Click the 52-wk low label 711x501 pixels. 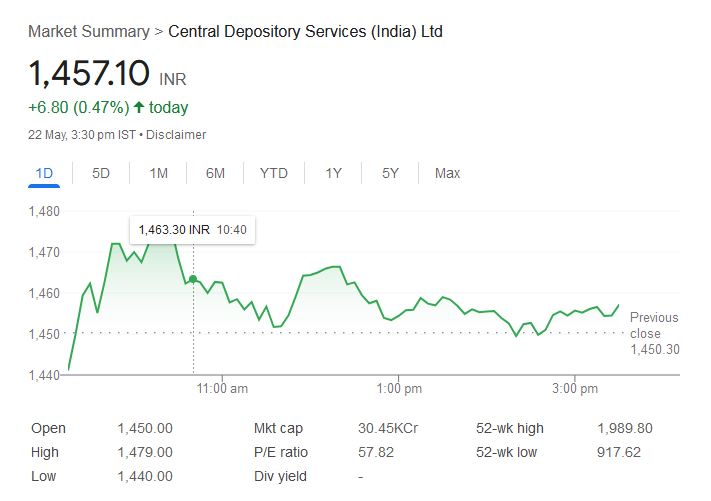click(506, 452)
